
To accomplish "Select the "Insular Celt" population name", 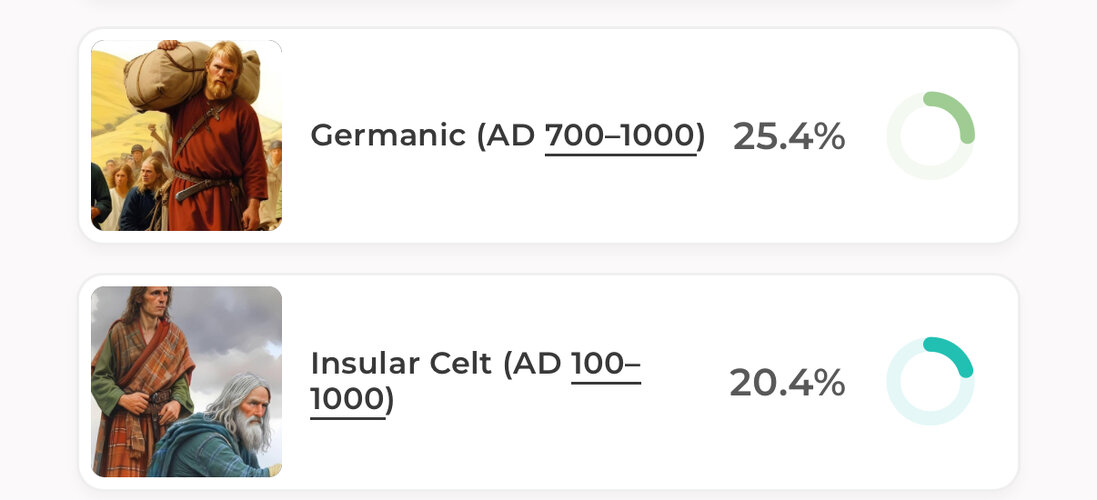I will 401,364.
